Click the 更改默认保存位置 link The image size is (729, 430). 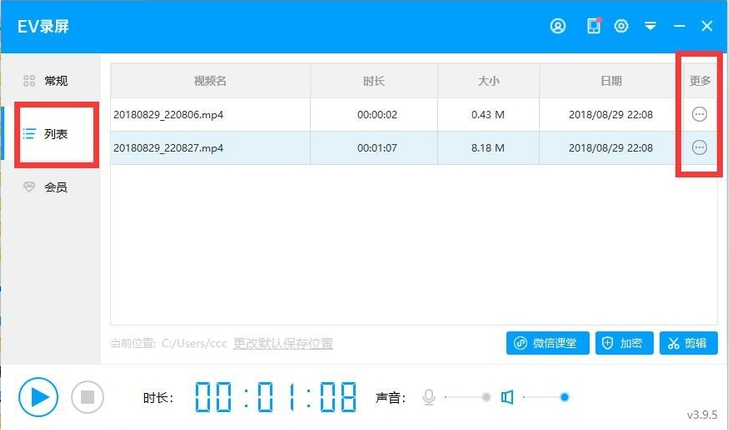(283, 344)
